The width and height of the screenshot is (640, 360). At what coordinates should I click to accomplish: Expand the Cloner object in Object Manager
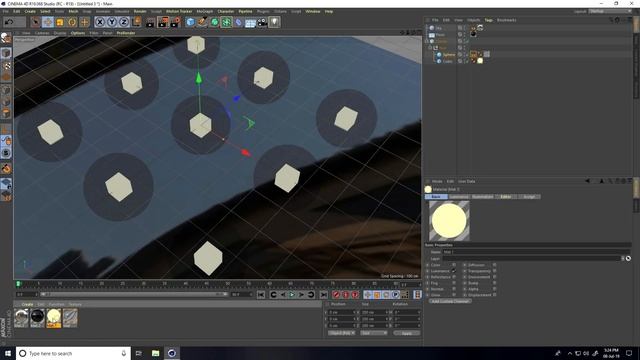[x=427, y=41]
